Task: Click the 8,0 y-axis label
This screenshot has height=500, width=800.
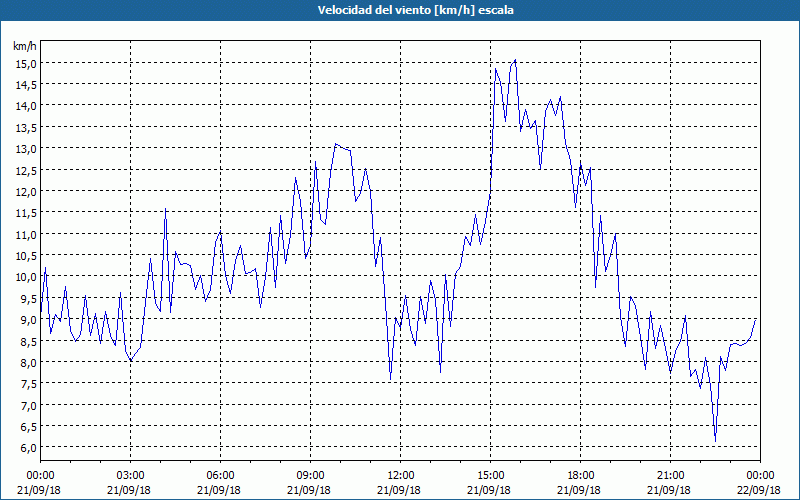Action: [29, 363]
